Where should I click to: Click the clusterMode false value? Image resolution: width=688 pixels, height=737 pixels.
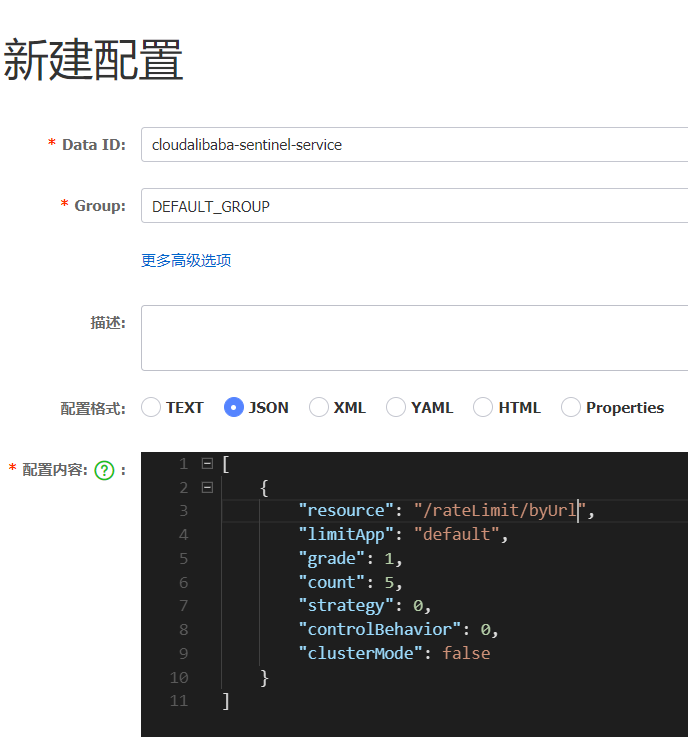tap(466, 653)
